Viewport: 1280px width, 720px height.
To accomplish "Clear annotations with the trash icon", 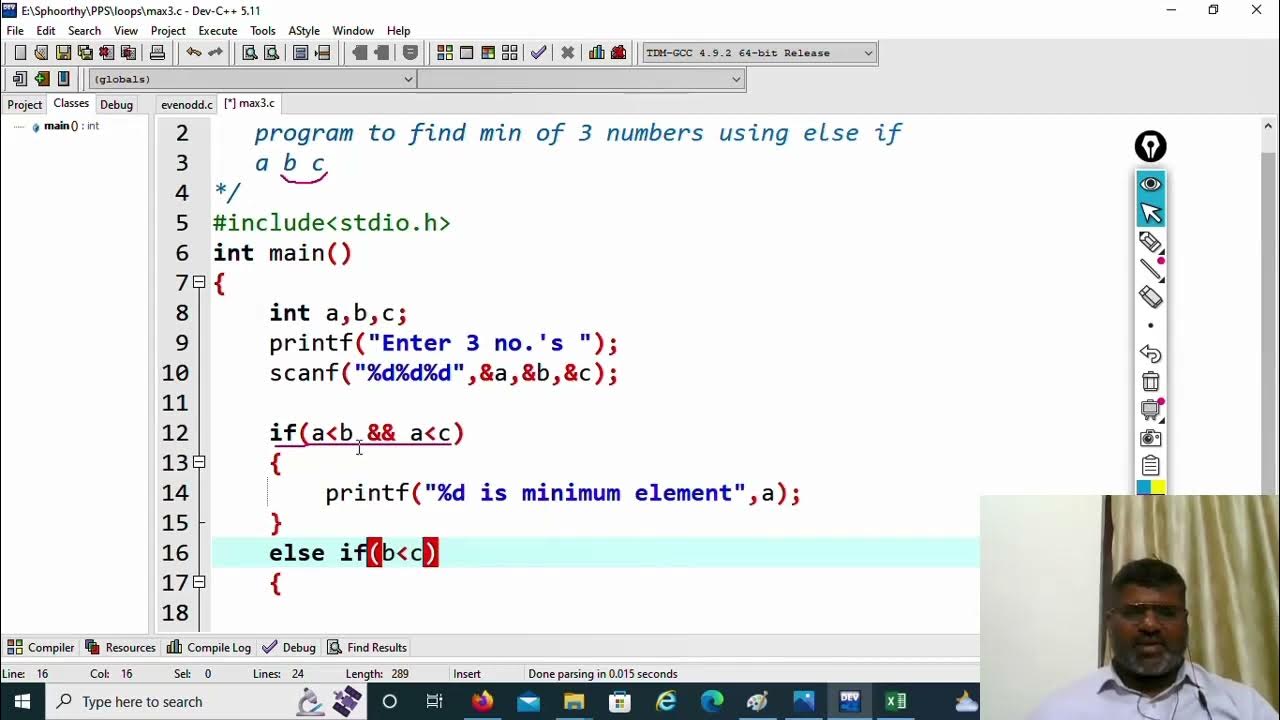I will pyautogui.click(x=1150, y=382).
